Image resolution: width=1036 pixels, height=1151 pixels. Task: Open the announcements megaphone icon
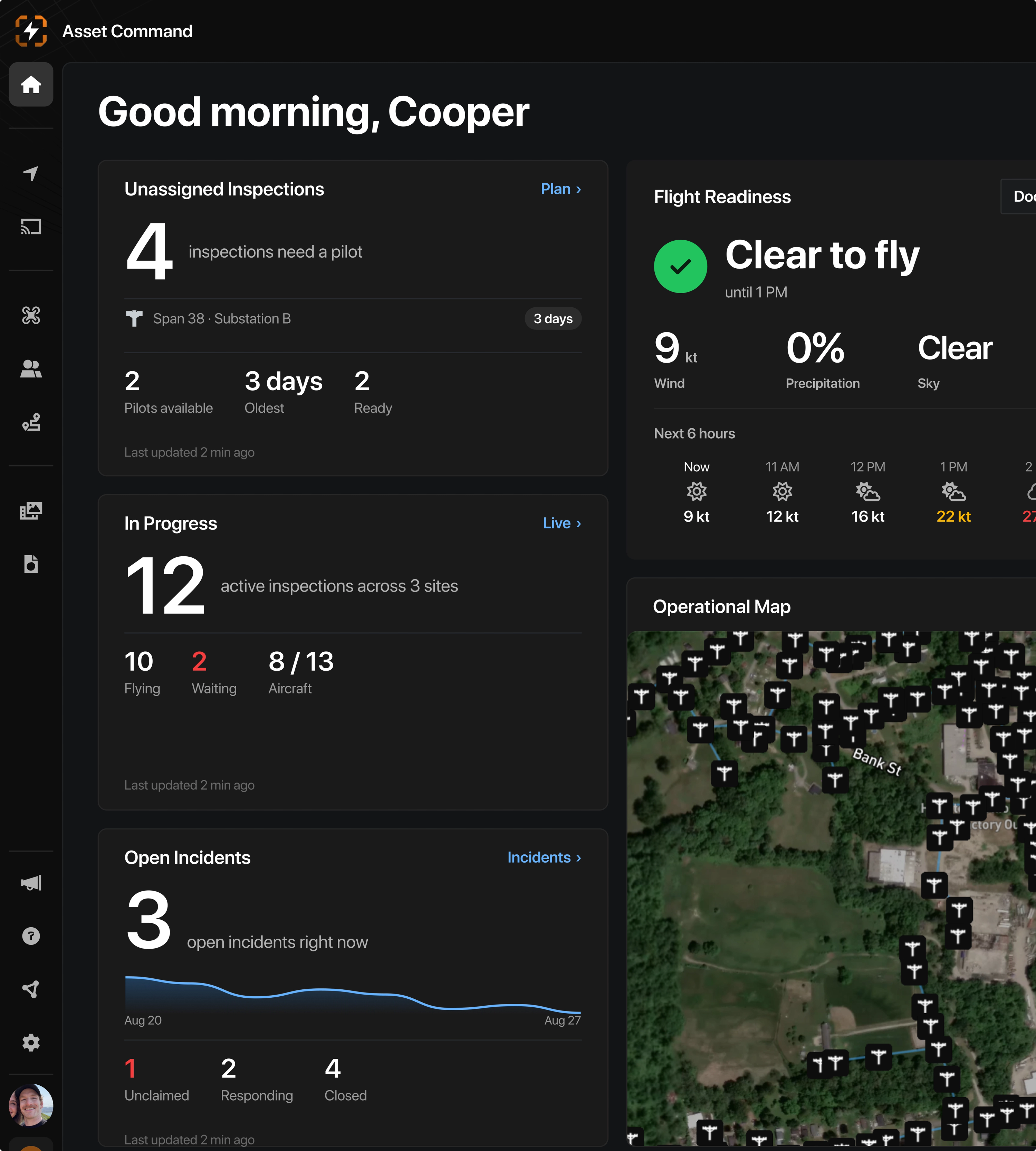point(31,882)
